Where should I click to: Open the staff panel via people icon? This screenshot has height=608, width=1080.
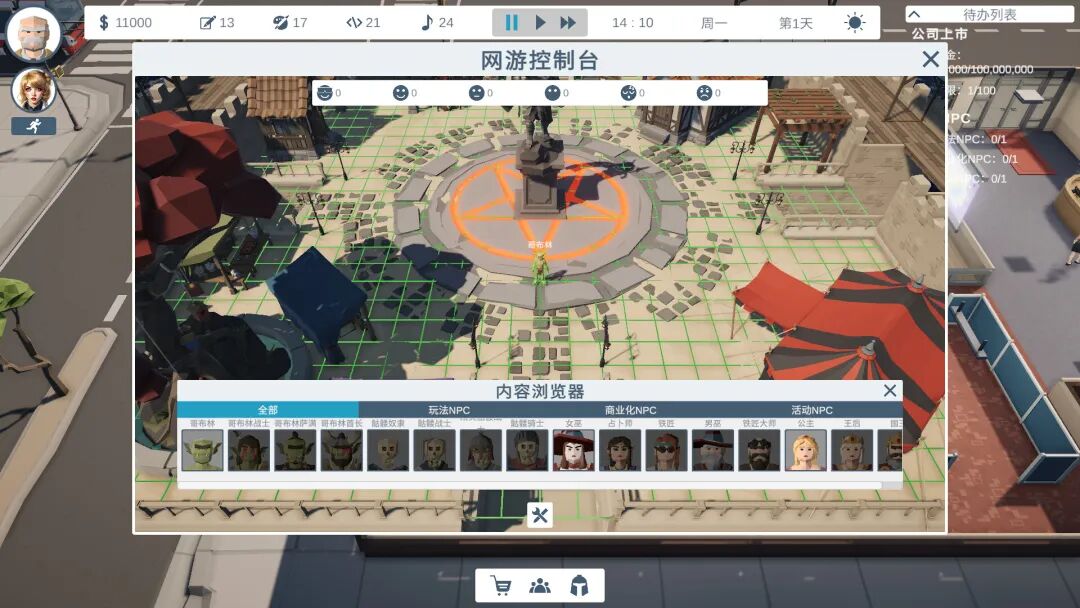coord(539,586)
